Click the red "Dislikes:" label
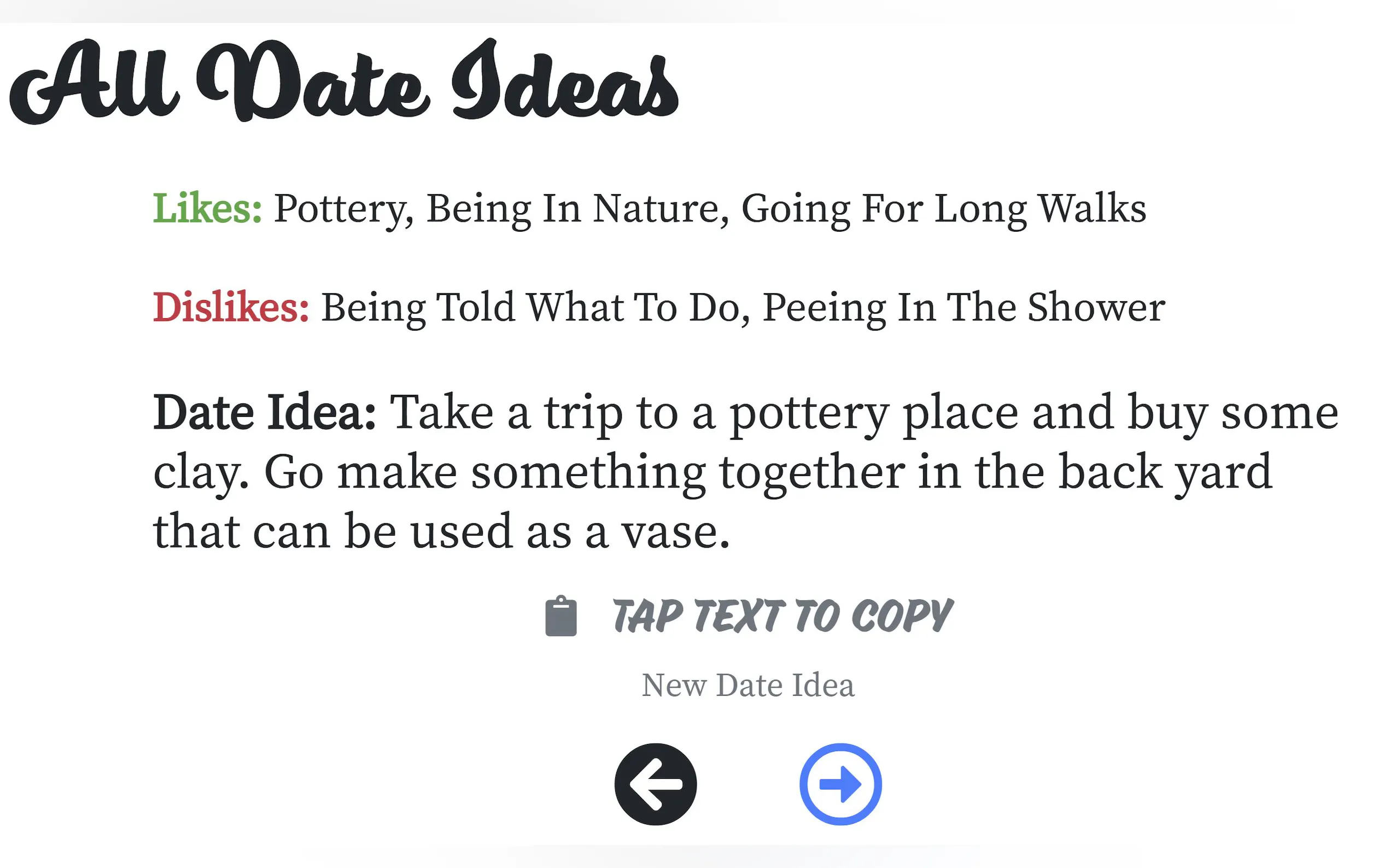This screenshot has width=1389, height=868. coord(231,308)
